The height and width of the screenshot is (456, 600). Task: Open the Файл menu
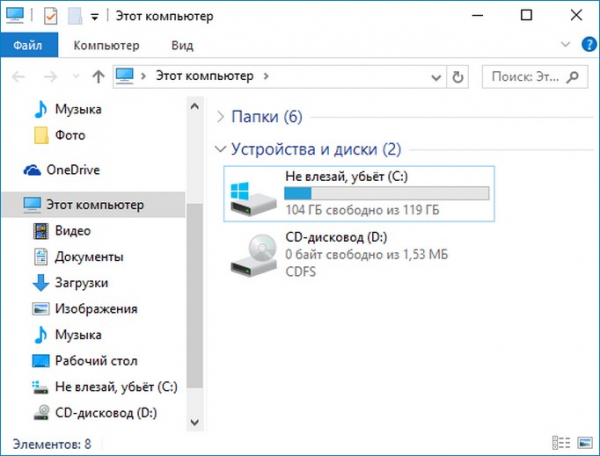29,45
